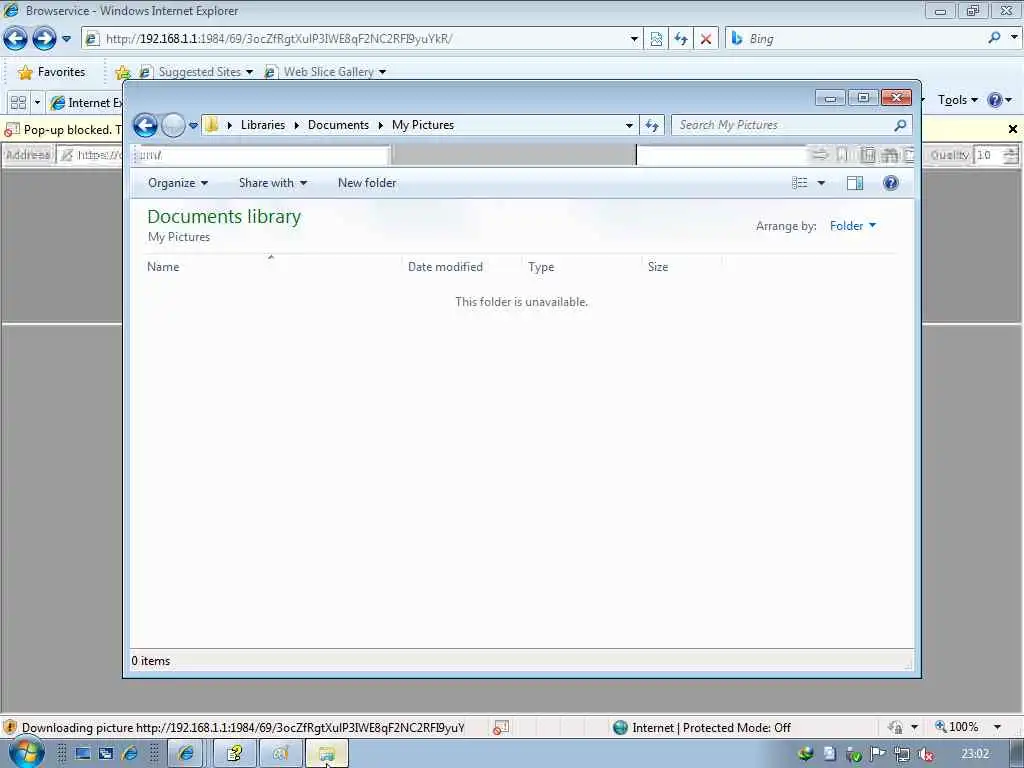Add page to Favorites bar icon
1024x768 pixels.
pos(122,72)
